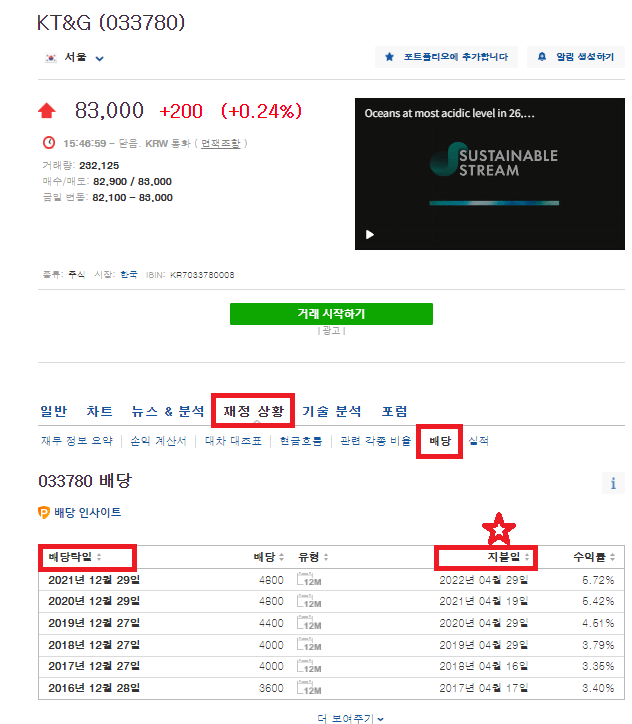Click the 4400 dividend amount
The height and width of the screenshot is (724, 632).
point(271,623)
